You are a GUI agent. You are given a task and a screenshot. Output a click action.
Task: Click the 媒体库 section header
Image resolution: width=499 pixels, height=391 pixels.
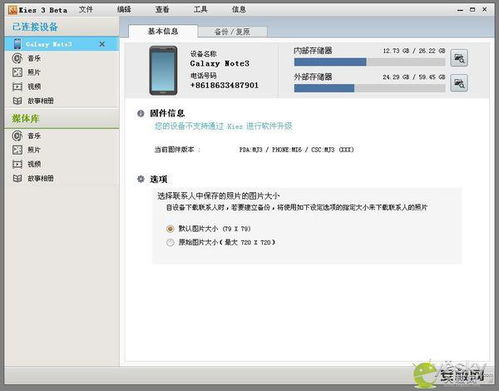[26, 118]
